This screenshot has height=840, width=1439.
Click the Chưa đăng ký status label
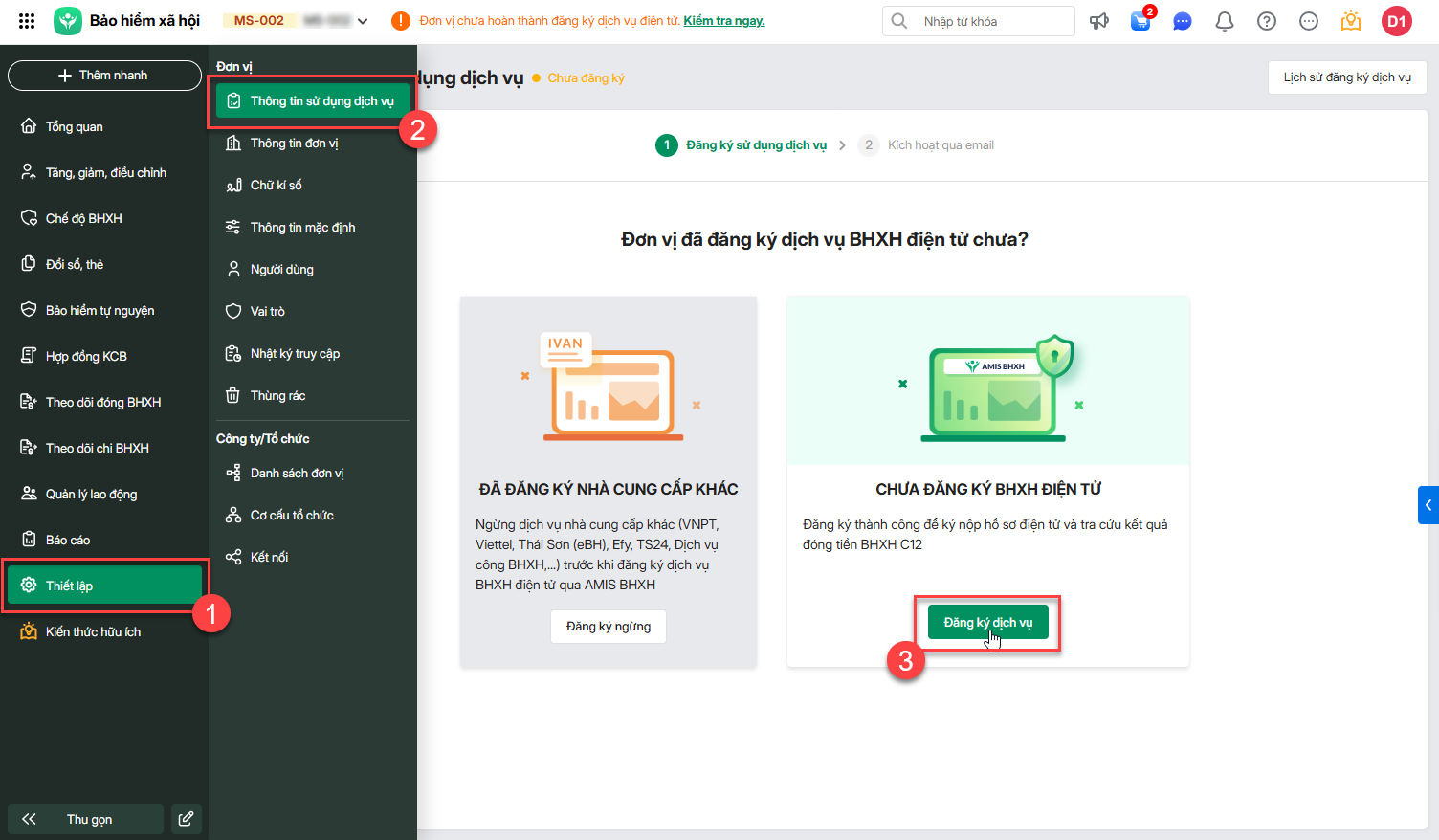[586, 78]
